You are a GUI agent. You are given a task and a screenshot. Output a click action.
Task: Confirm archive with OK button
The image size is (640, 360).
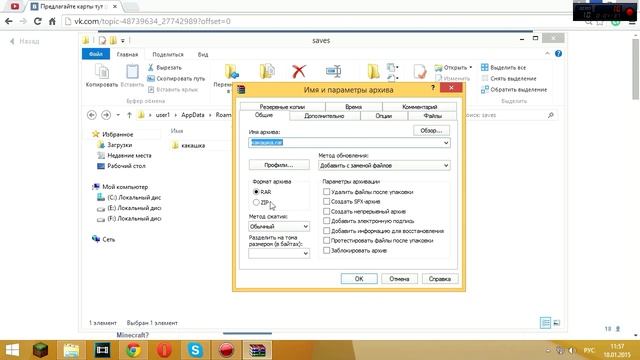click(359, 279)
